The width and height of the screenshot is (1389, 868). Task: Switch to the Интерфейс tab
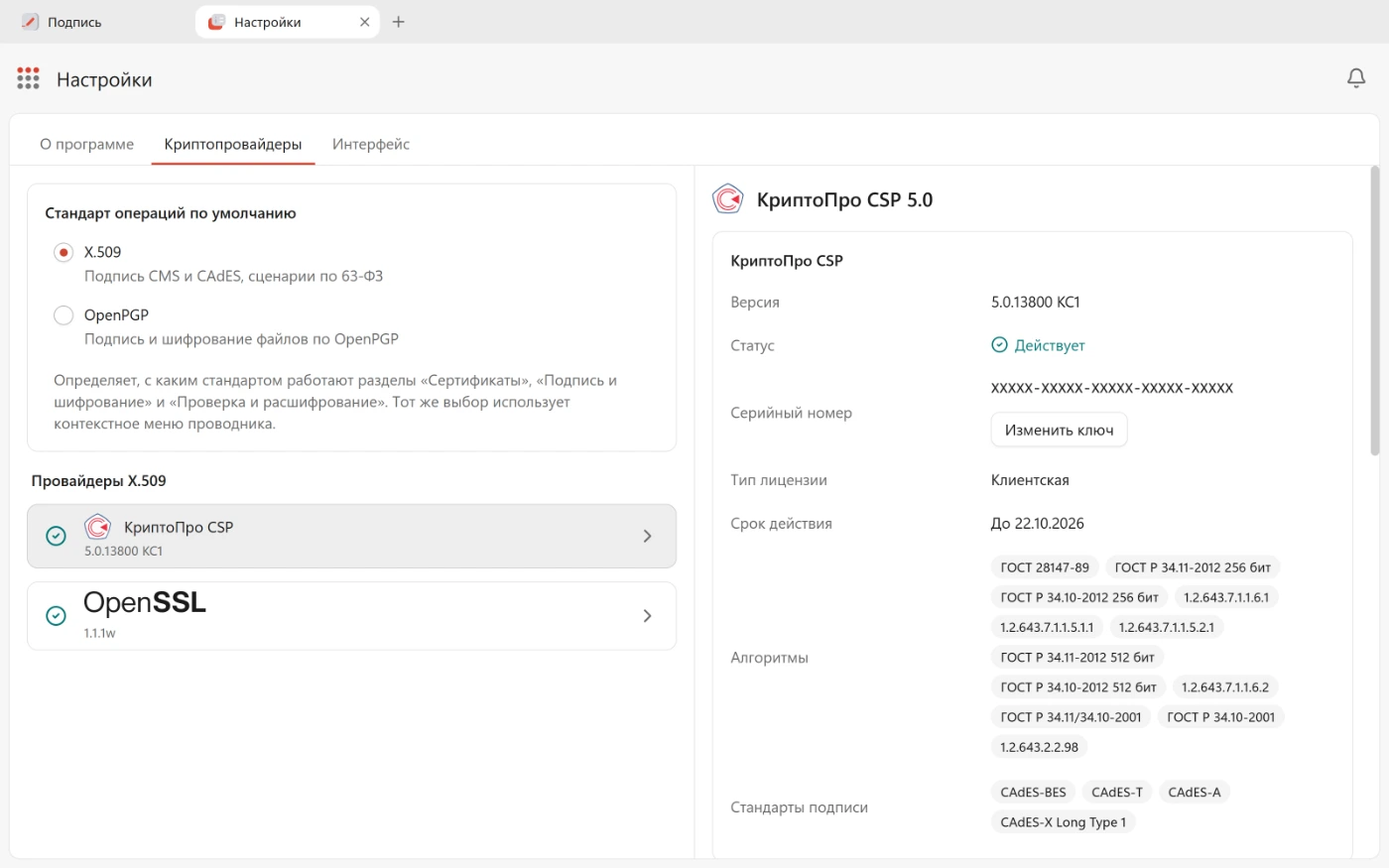coord(371,144)
